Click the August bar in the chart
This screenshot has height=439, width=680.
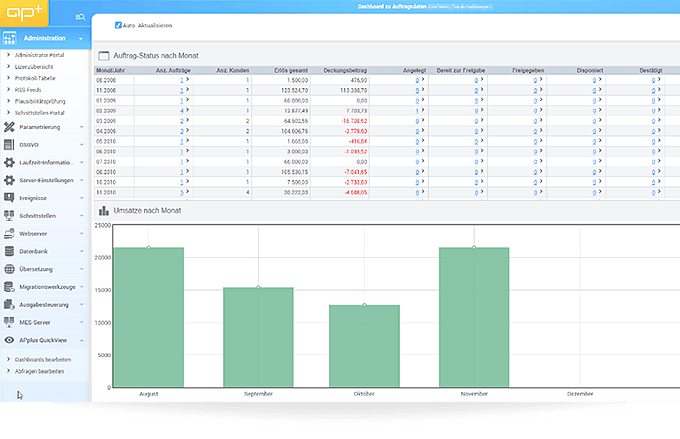(x=148, y=315)
